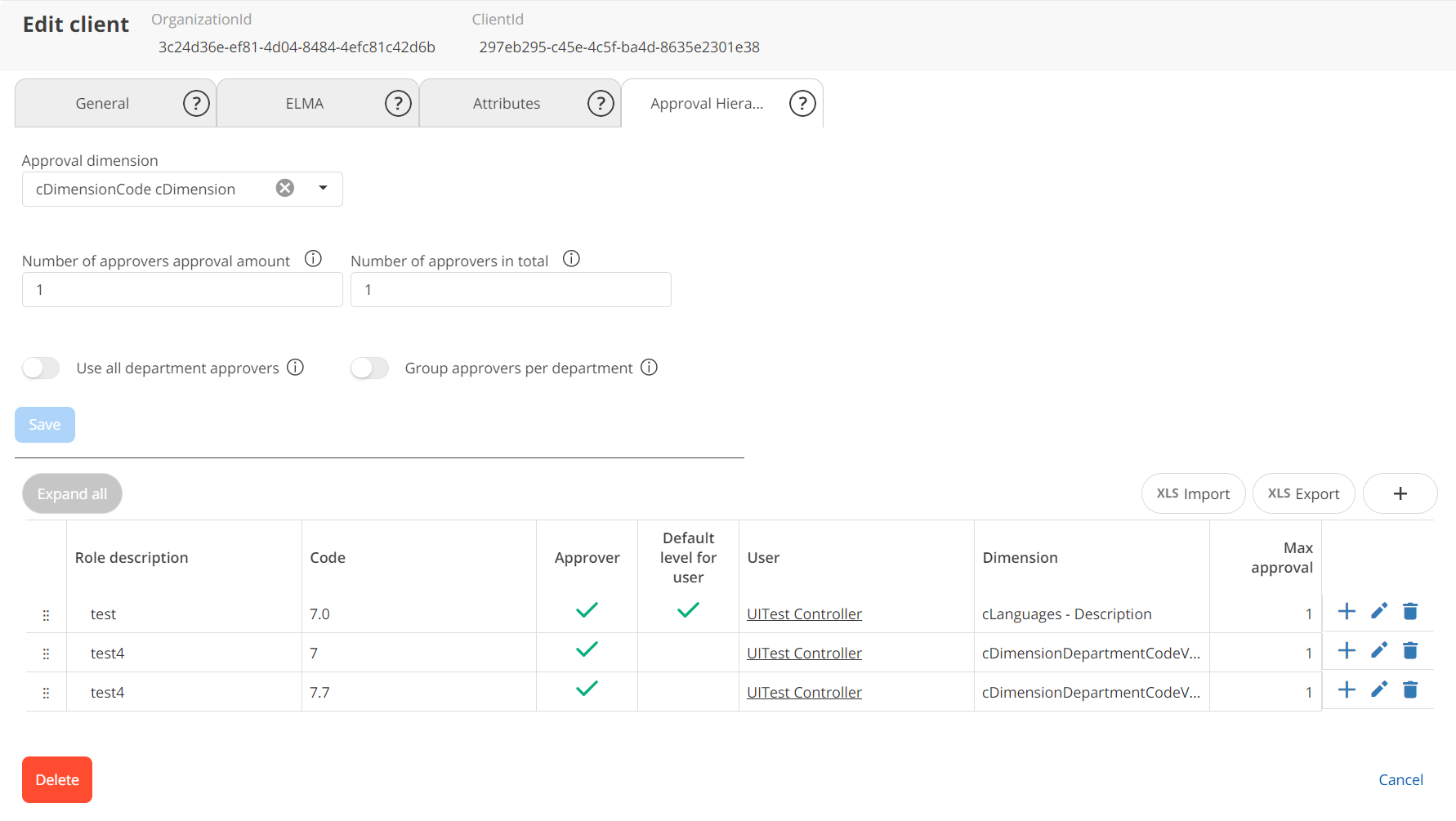Open UITest Controller link in code 7.7 row
This screenshot has height=821, width=1456.
pos(804,693)
